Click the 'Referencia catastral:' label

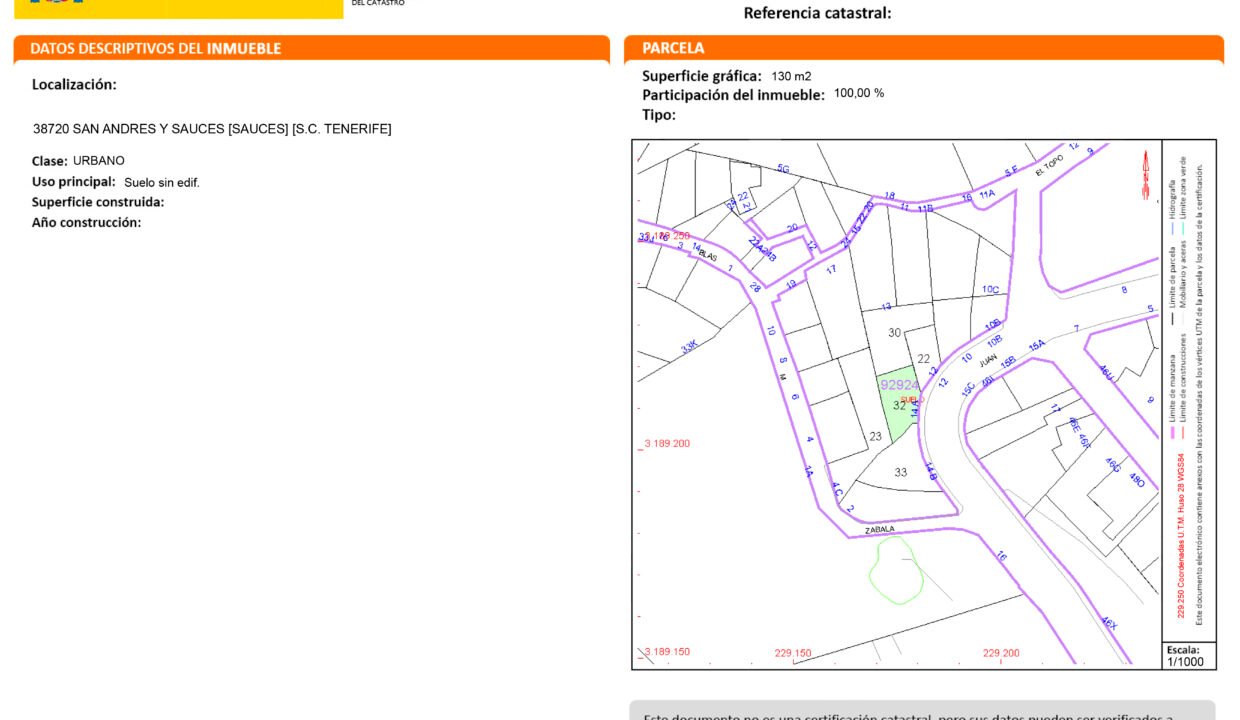pyautogui.click(x=817, y=13)
